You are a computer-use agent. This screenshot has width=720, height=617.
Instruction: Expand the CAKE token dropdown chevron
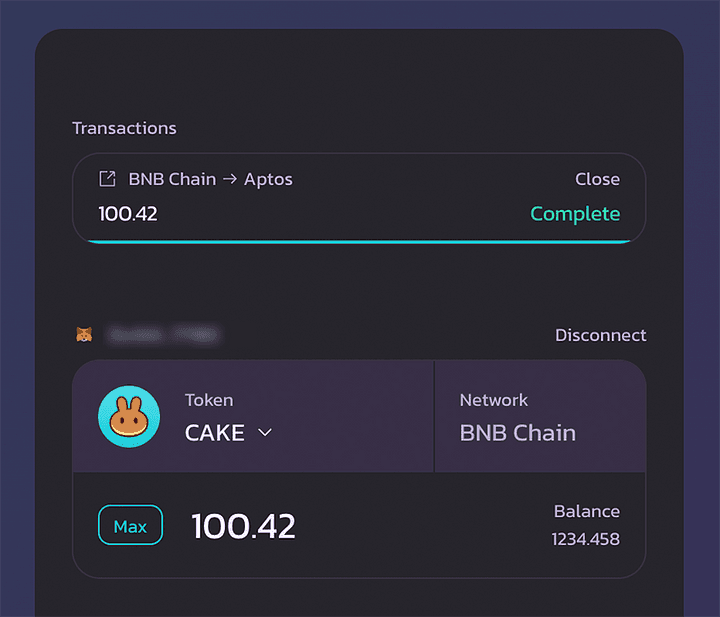pyautogui.click(x=265, y=432)
